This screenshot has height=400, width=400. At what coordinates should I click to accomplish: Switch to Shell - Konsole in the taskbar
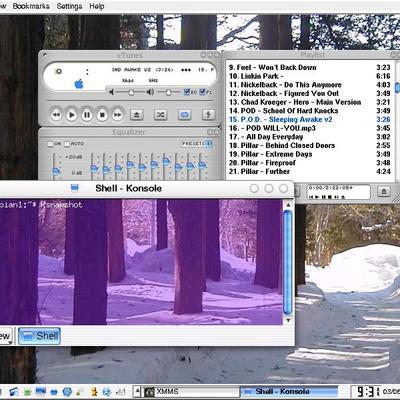(x=289, y=392)
